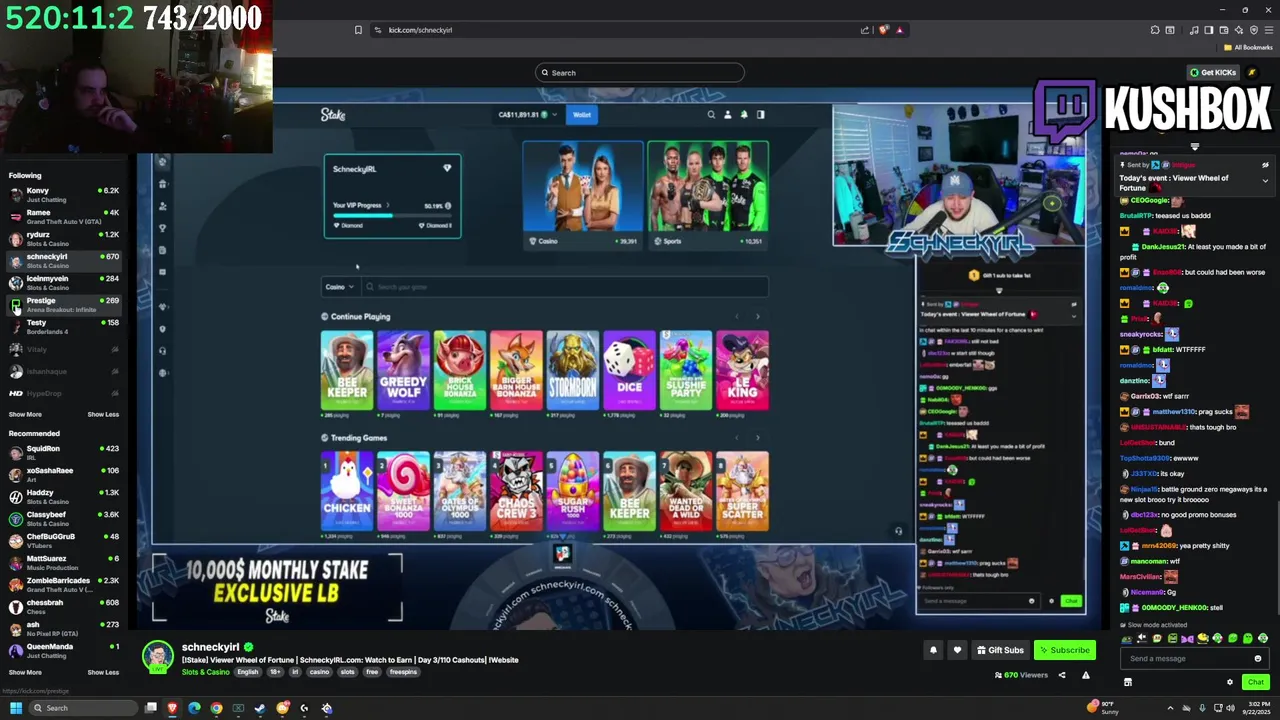Open browser extensions puzzle icon

tap(1155, 30)
